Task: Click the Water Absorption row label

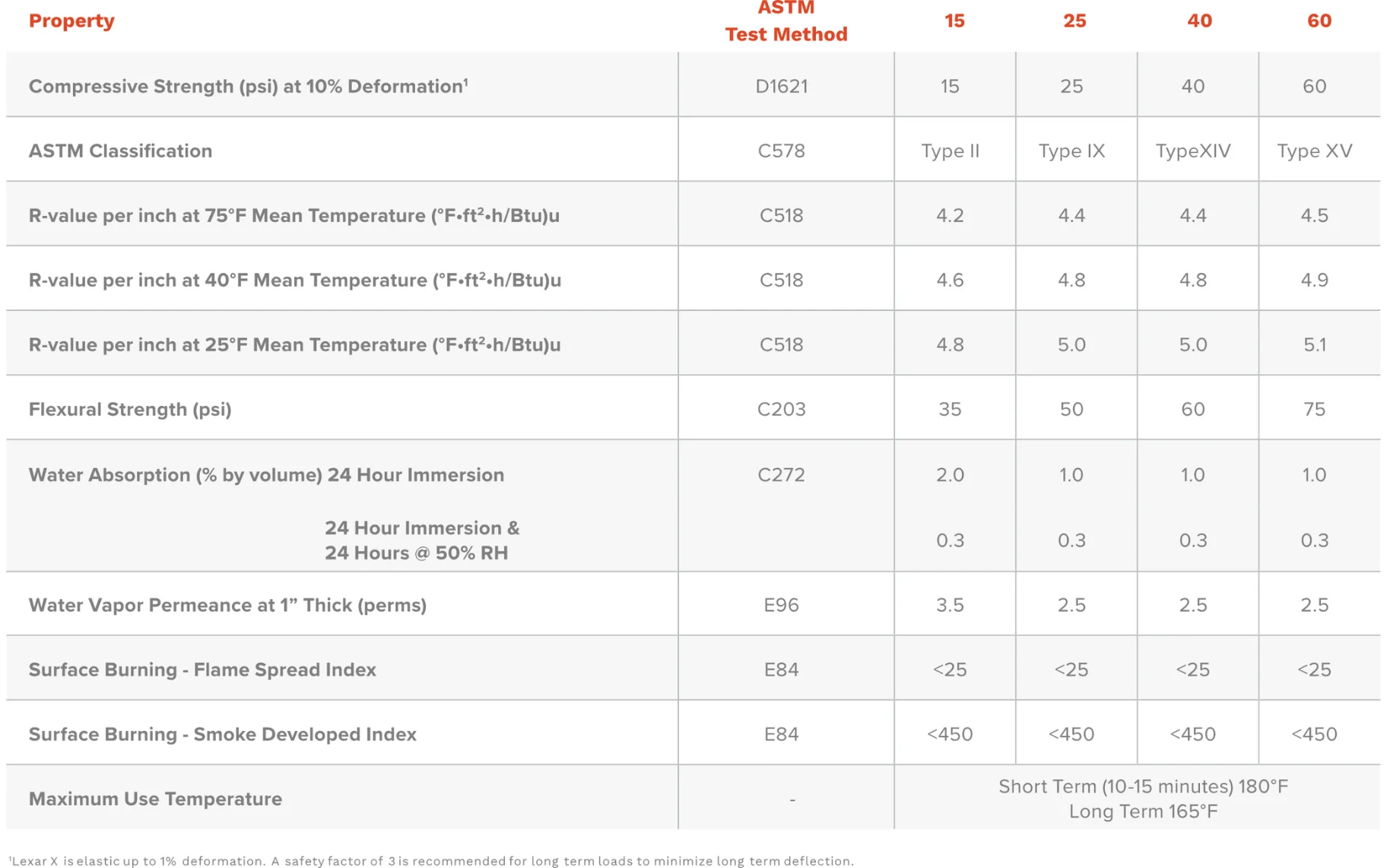Action: [x=266, y=474]
